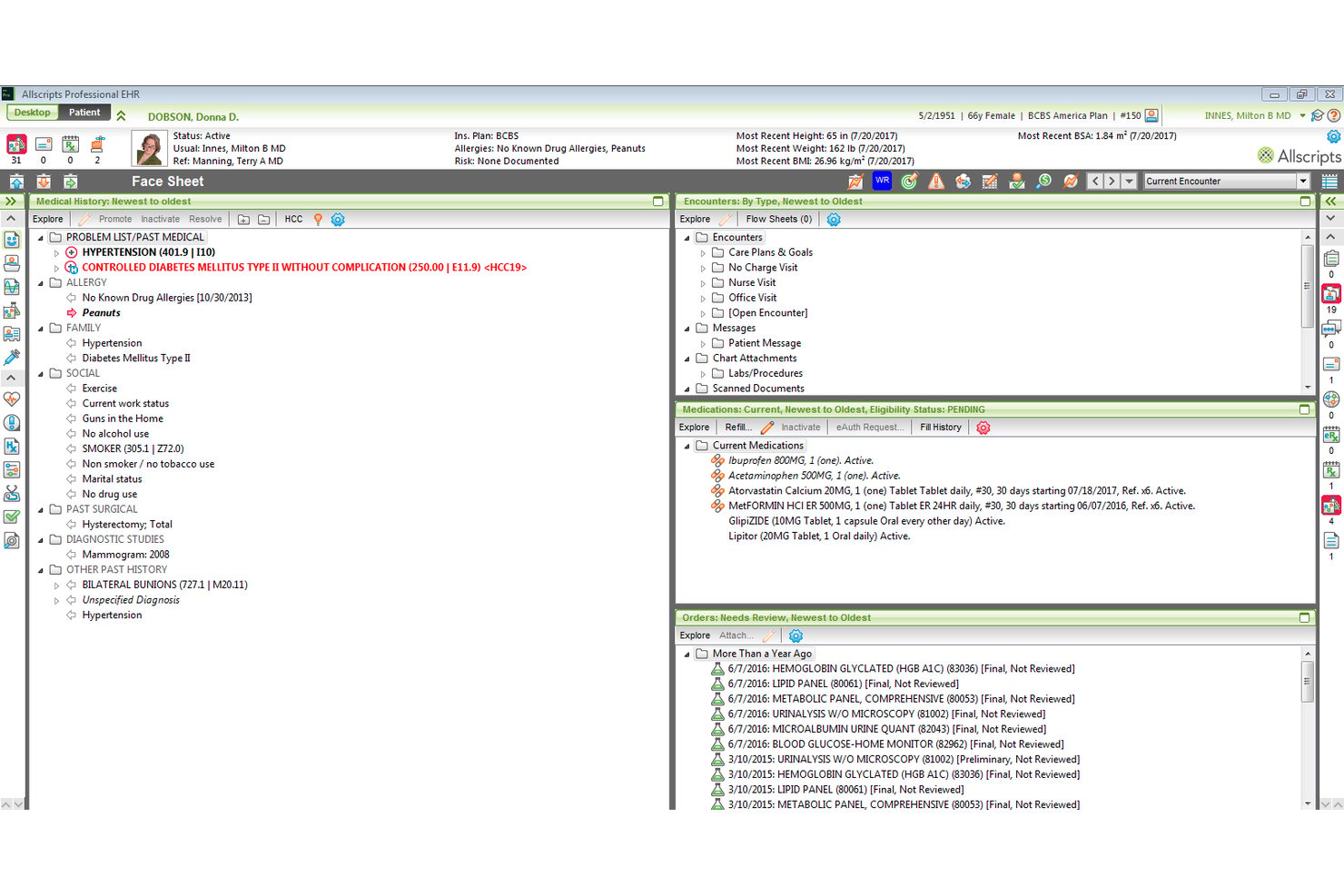Open dropdown arrow next to navigation arrows
The image size is (1344, 896).
[x=1129, y=181]
